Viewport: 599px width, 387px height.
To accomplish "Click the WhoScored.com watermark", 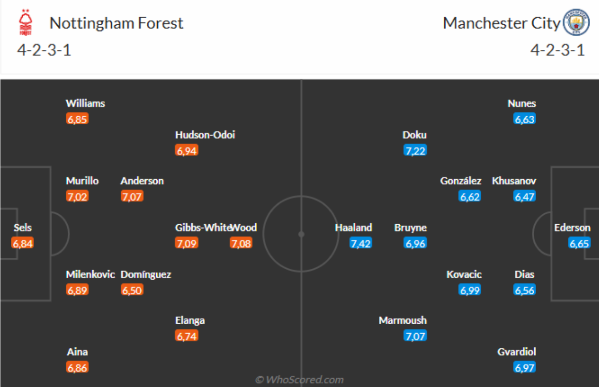I will (300, 379).
